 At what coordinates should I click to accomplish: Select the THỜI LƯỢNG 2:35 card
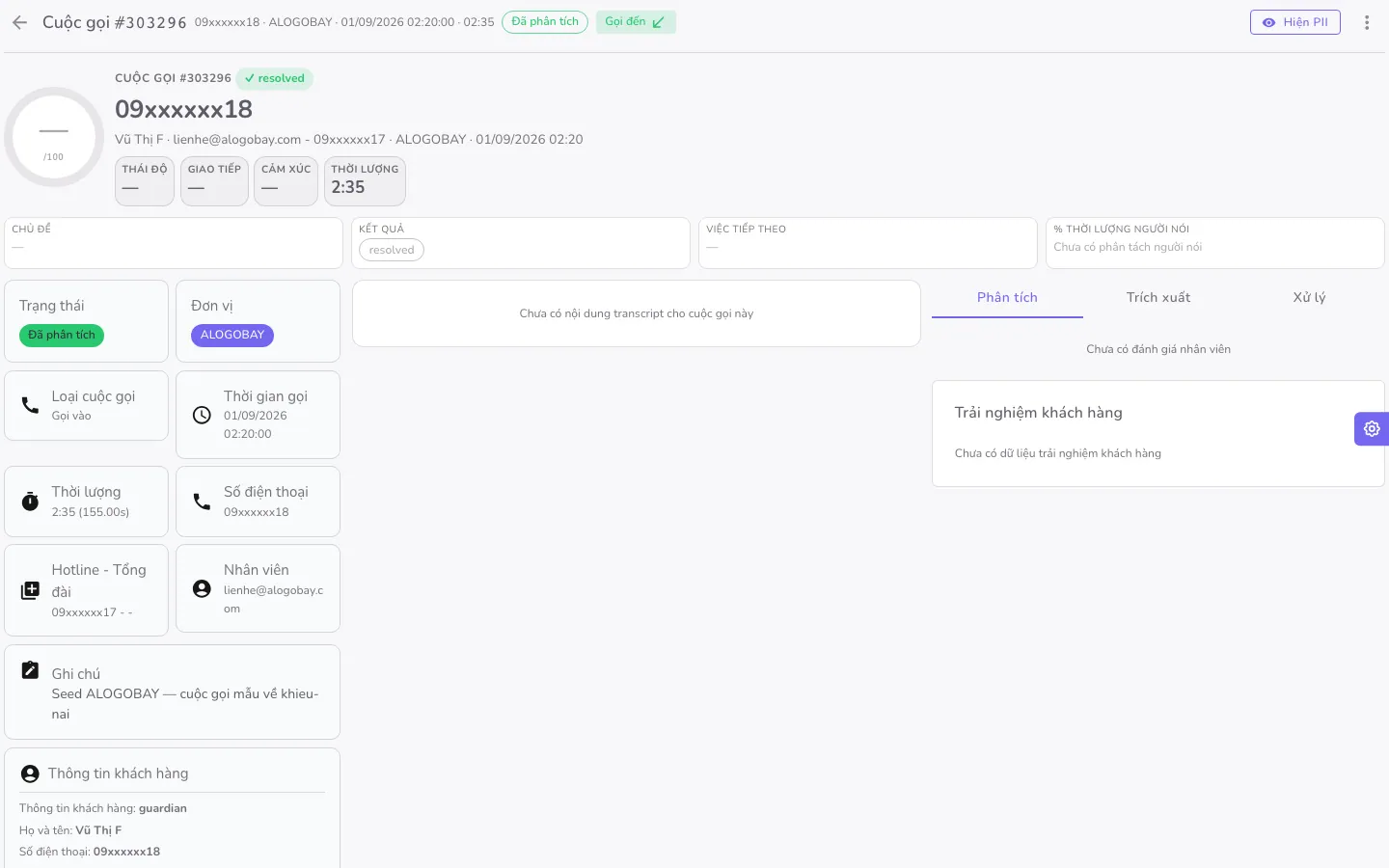coord(365,181)
